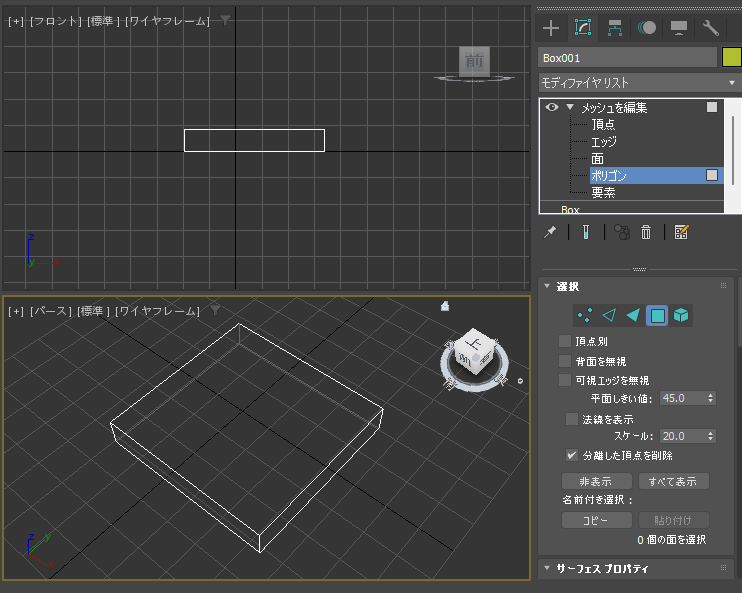Click the スケール value field 20.0

point(683,436)
